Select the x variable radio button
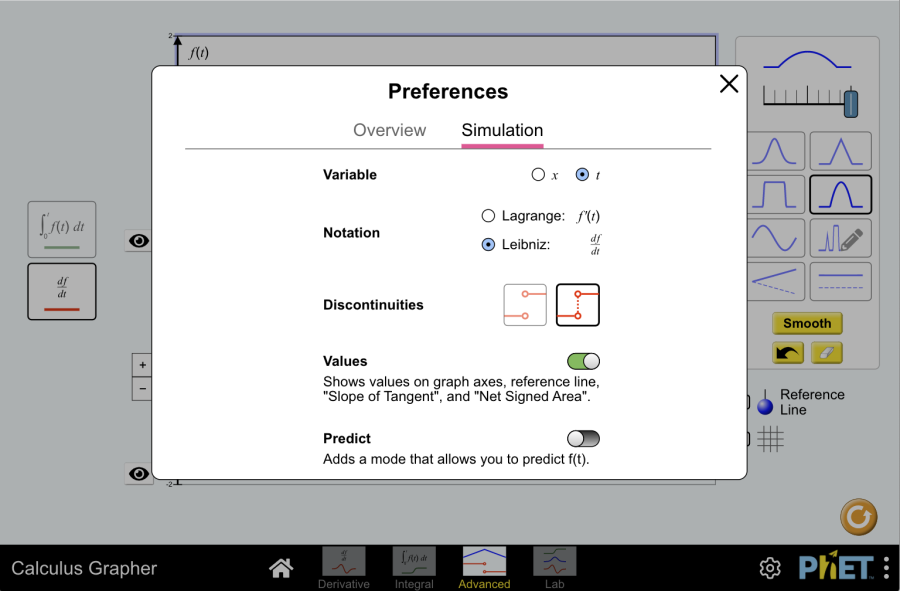 (x=538, y=174)
